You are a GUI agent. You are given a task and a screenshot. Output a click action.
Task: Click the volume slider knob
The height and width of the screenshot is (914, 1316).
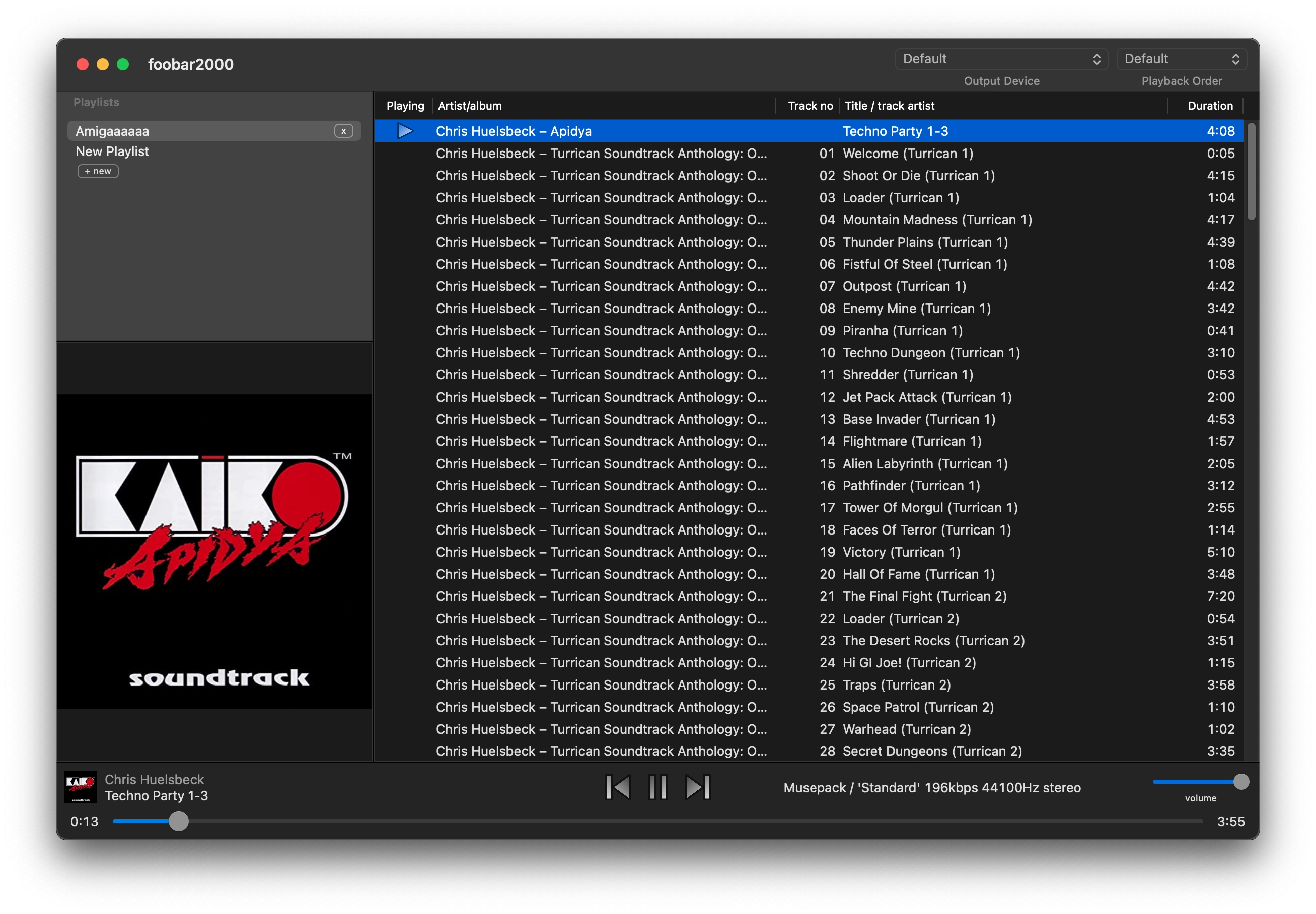click(1241, 781)
